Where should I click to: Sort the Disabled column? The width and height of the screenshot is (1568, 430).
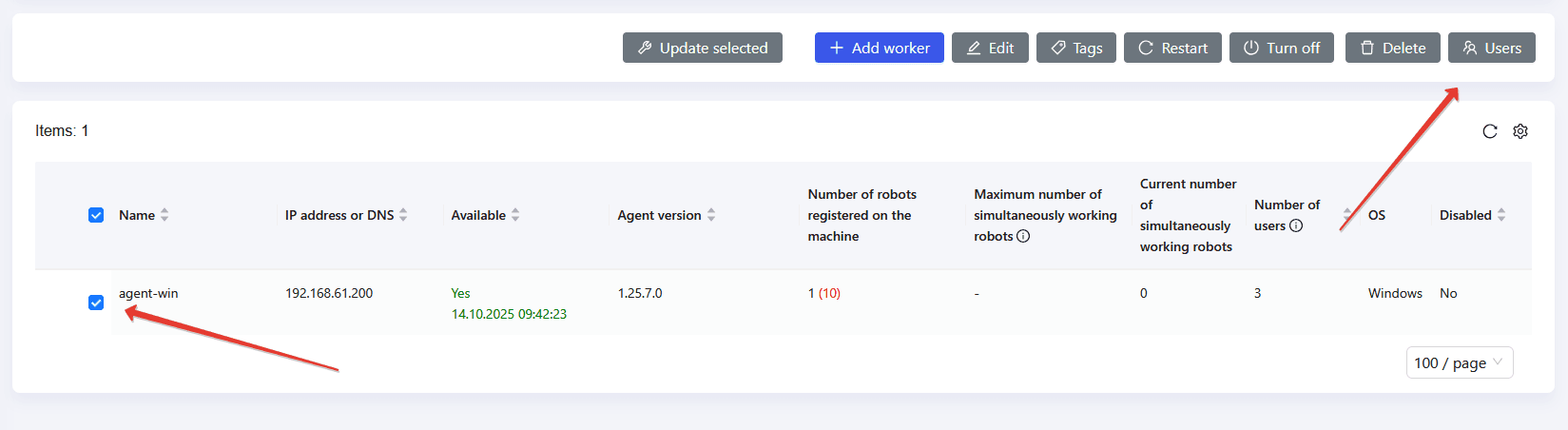click(1501, 215)
